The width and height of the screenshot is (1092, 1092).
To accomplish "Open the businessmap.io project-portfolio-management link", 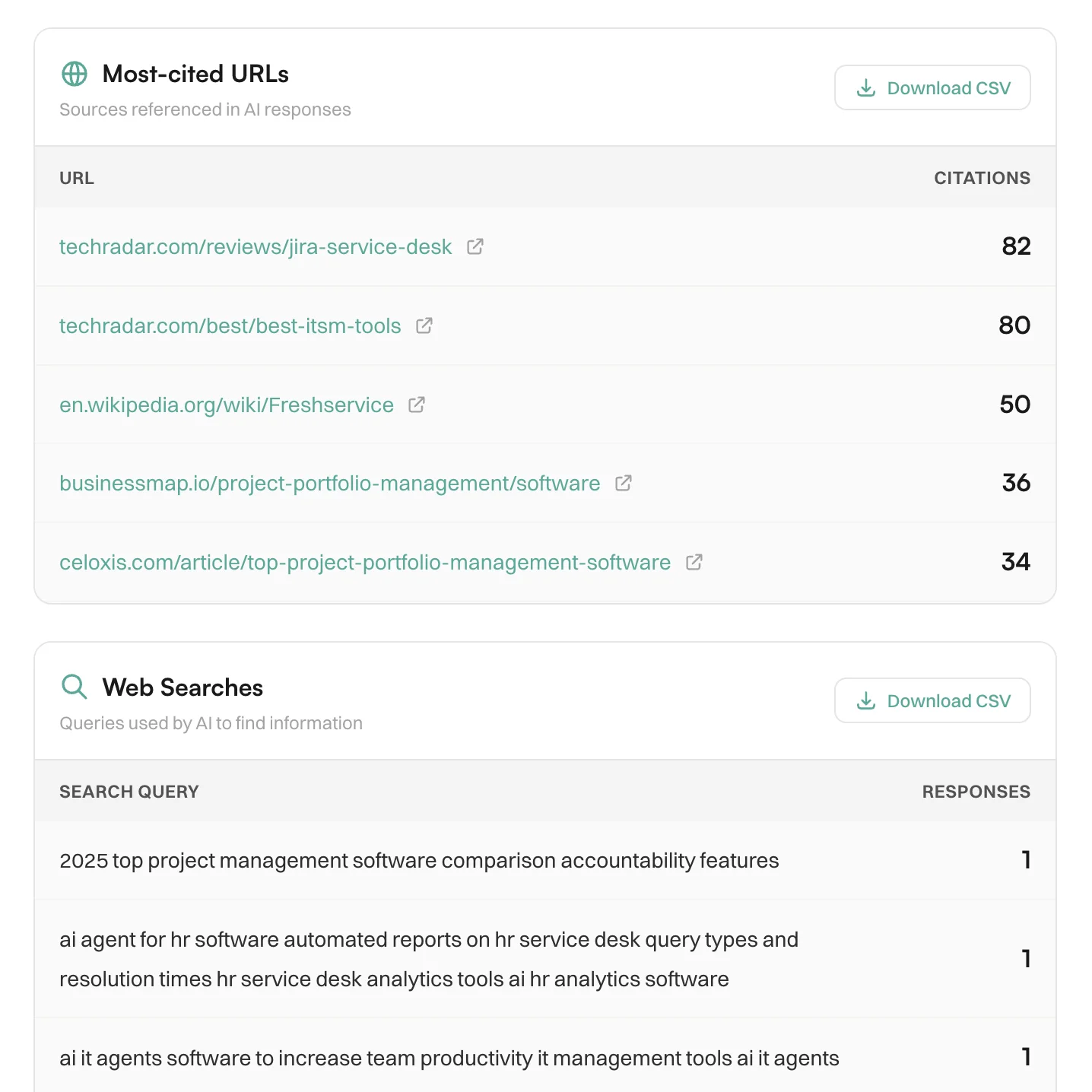I will pos(329,483).
